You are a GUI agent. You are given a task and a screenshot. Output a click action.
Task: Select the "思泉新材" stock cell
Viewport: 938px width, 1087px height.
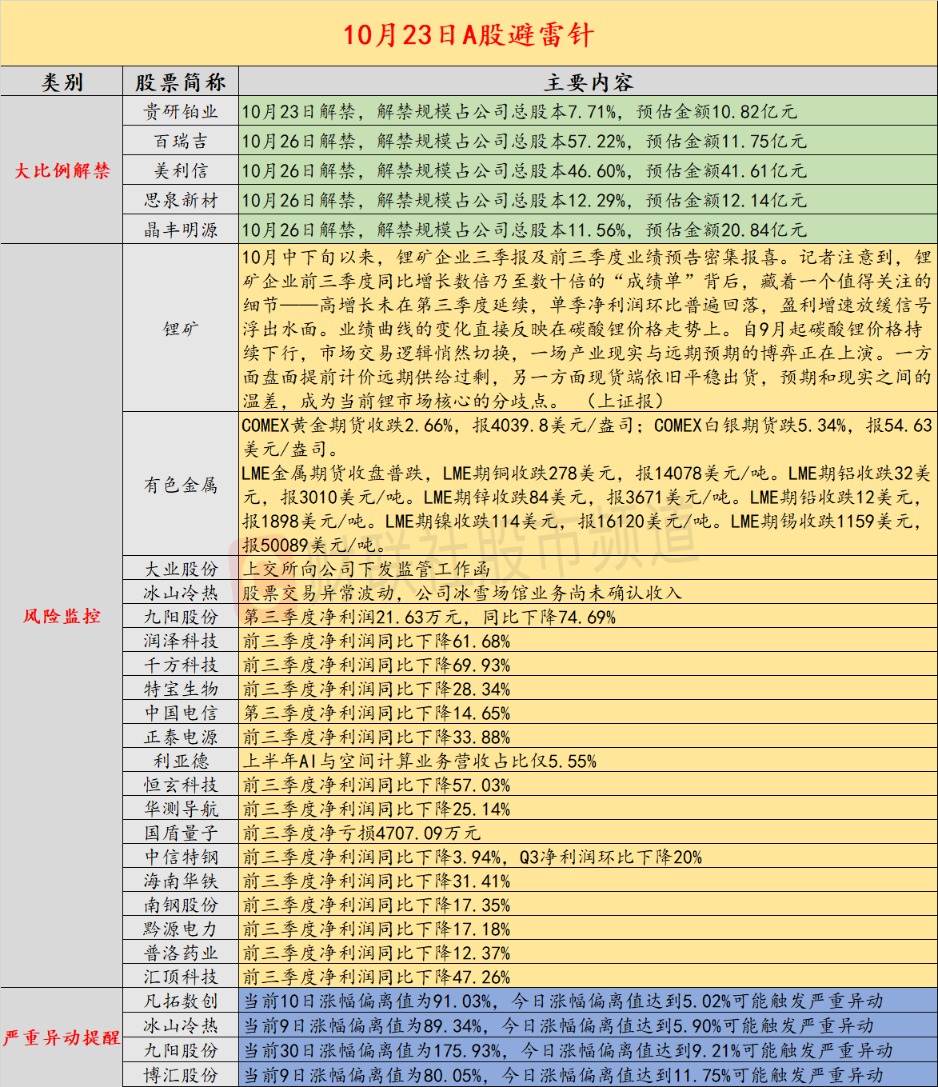[x=180, y=200]
